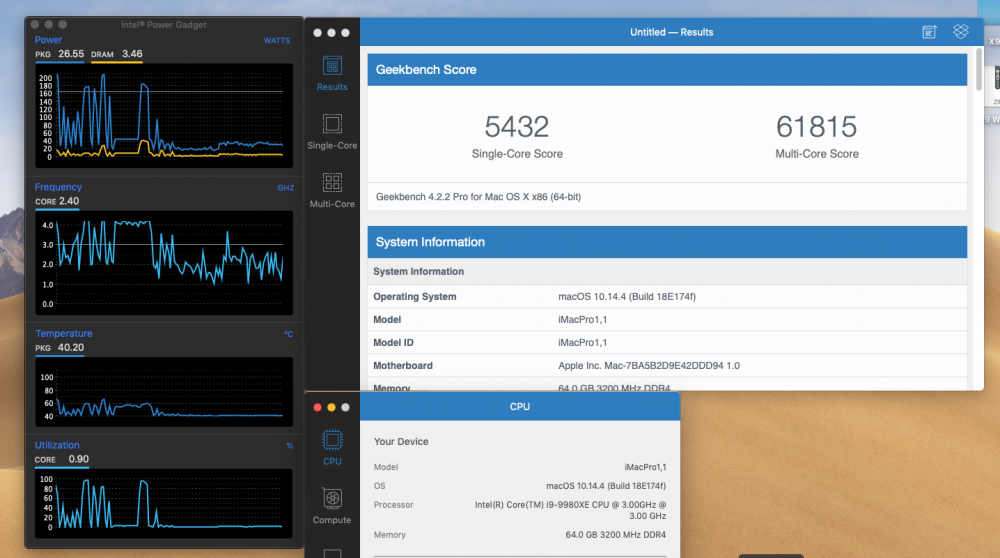The height and width of the screenshot is (558, 1000).
Task: Open the Single-Core results section
Action: [x=332, y=132]
